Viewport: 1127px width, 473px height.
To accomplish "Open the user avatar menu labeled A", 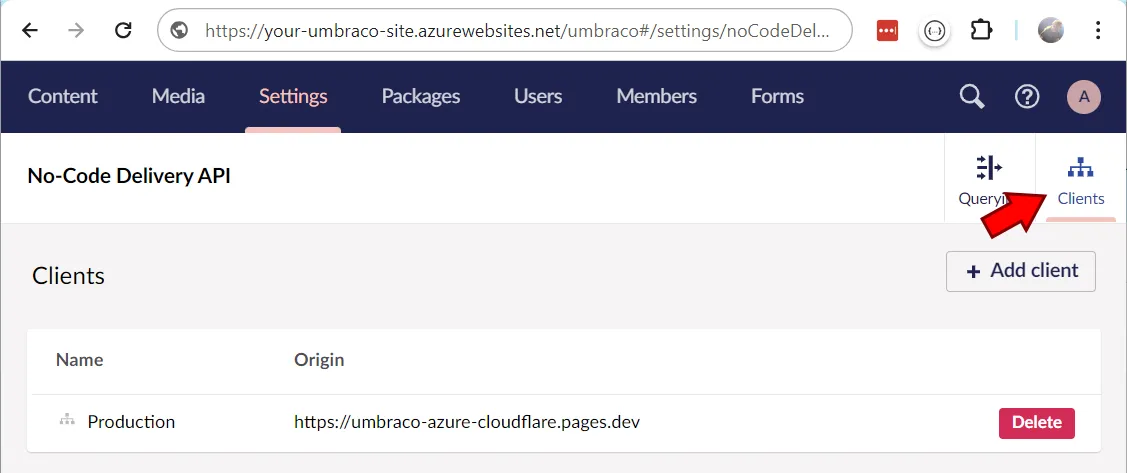I will click(x=1084, y=97).
